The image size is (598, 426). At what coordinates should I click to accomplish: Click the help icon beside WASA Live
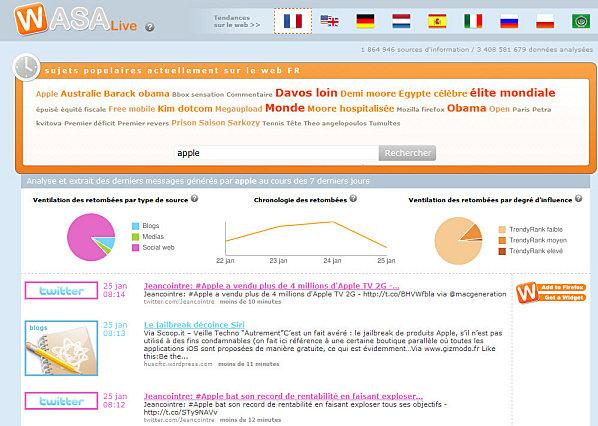(x=150, y=27)
